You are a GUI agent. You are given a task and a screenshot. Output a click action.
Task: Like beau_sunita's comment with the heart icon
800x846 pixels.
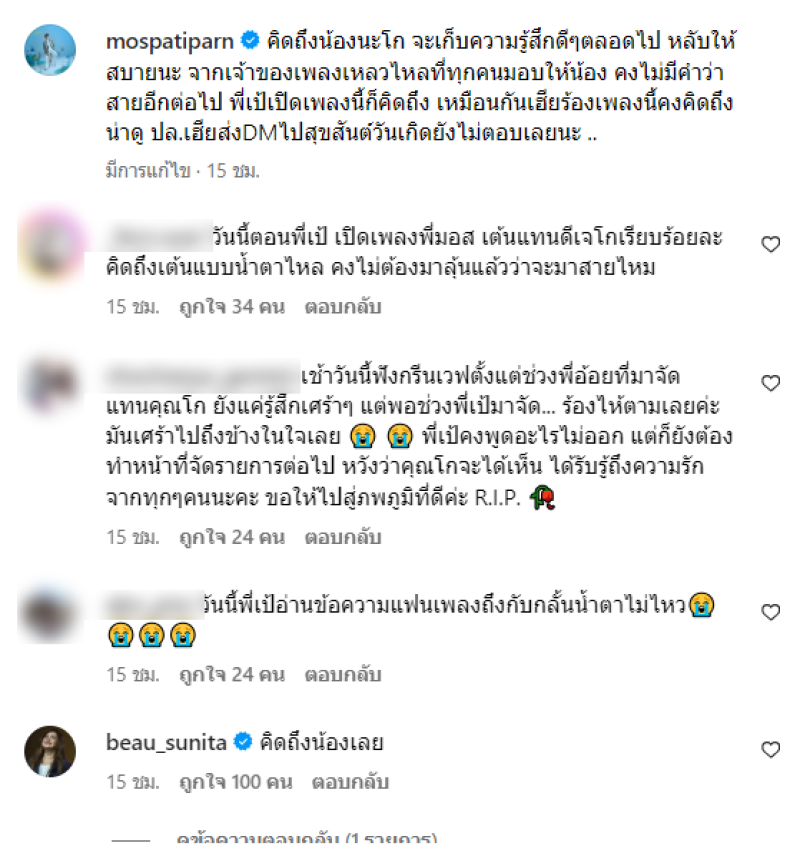coord(770,749)
